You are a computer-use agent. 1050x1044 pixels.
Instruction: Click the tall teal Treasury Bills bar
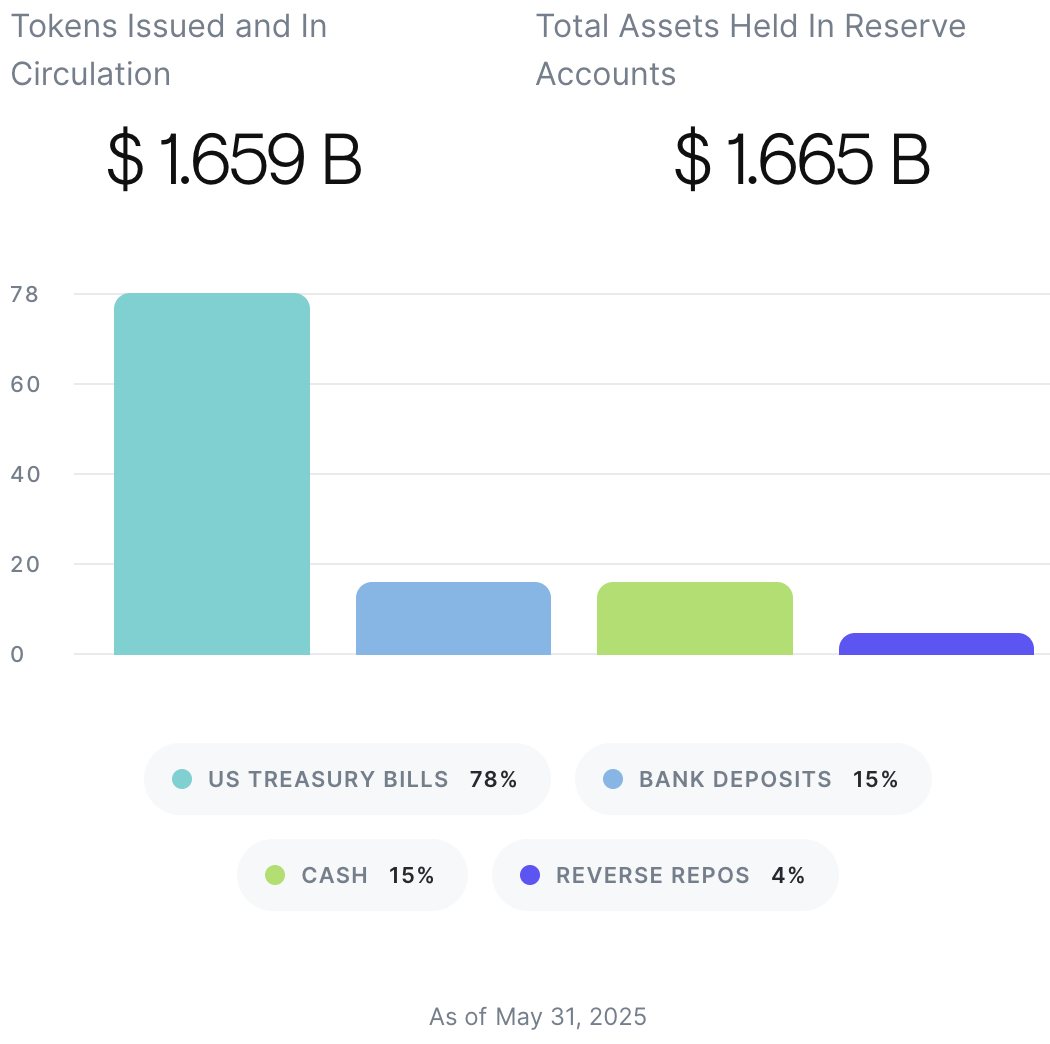pyautogui.click(x=212, y=474)
